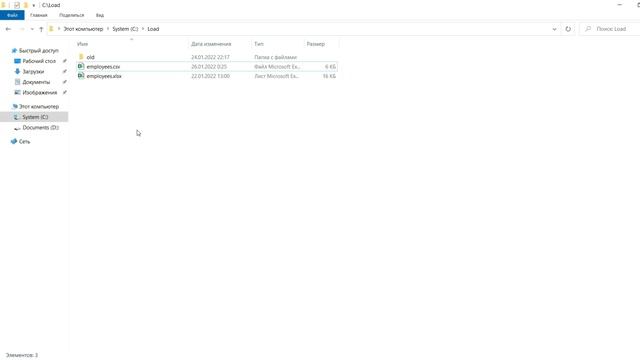This screenshot has height=360, width=640.
Task: Open the Вид ribbon tab
Action: pos(100,15)
